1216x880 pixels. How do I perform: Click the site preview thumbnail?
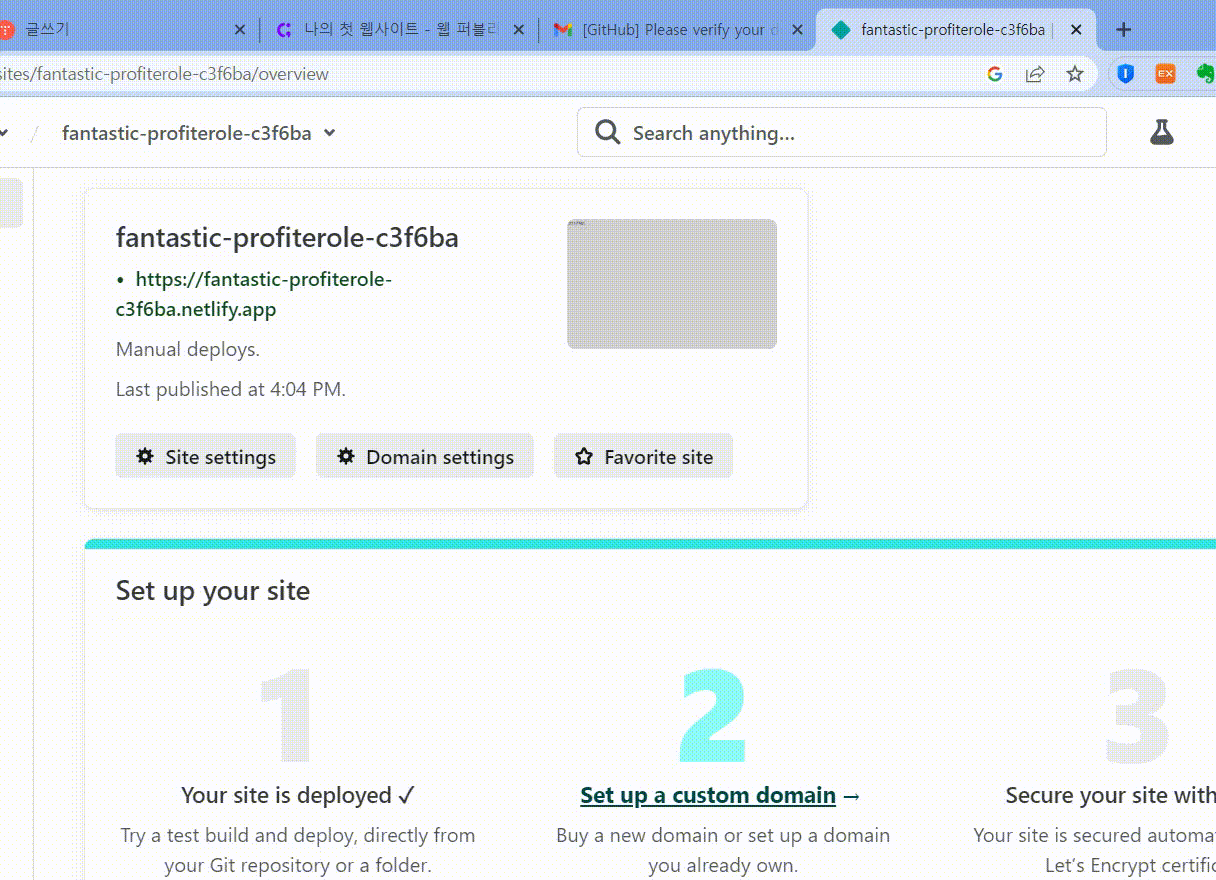pos(672,284)
